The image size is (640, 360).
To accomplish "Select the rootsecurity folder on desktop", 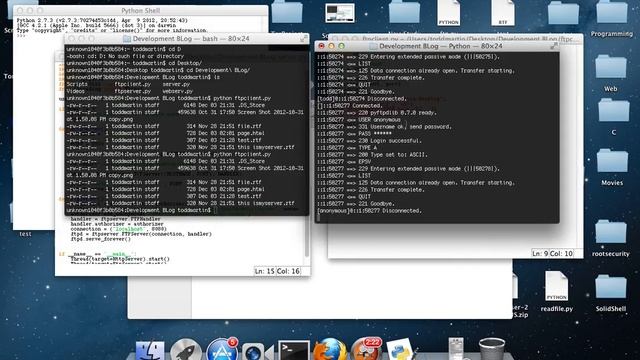I will click(611, 232).
